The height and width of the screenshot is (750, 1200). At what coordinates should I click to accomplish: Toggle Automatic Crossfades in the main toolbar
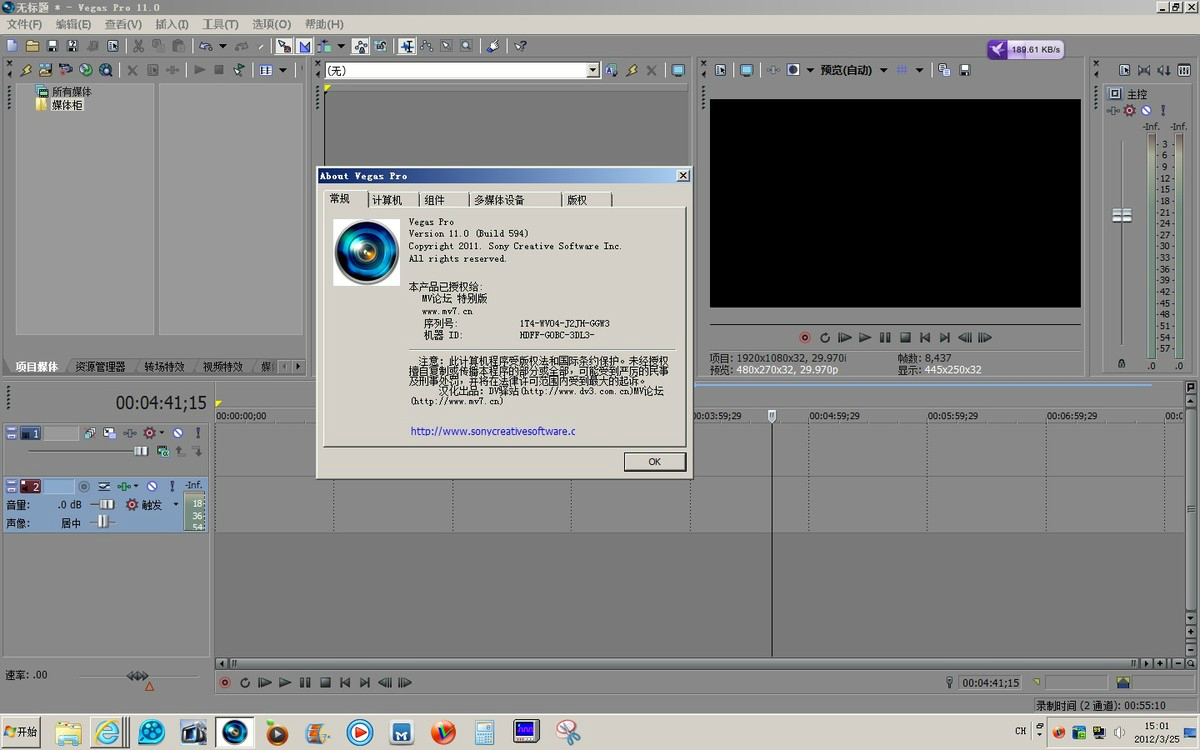[x=304, y=46]
